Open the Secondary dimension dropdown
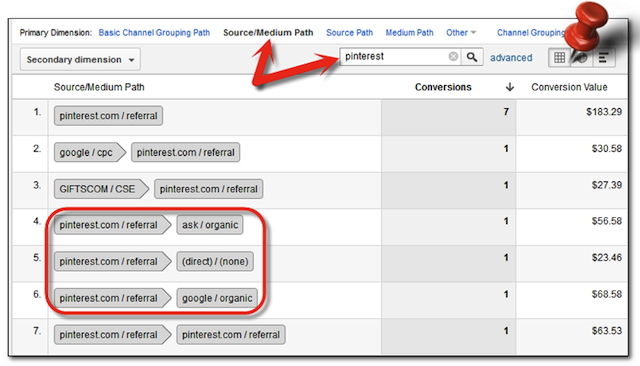Viewport: 640px width, 366px height. click(x=80, y=60)
